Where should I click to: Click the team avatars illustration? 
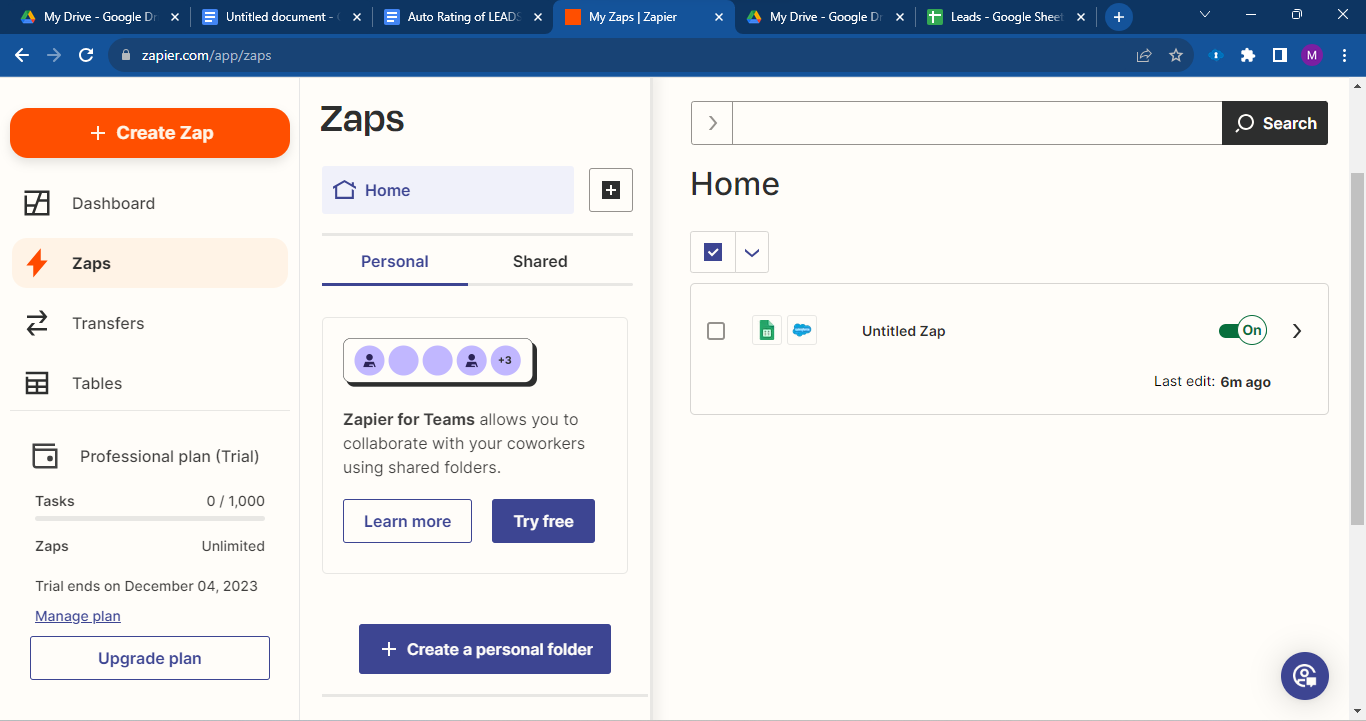tap(439, 361)
